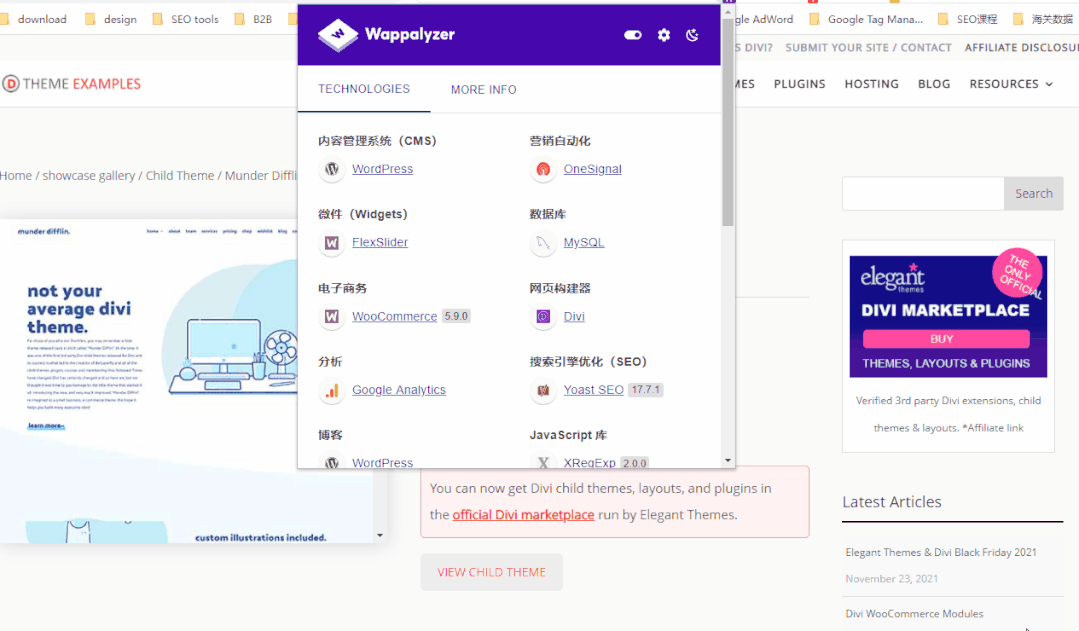This screenshot has height=631, width=1079.
Task: Click the VIEW CHILD THEME button
Action: click(491, 572)
